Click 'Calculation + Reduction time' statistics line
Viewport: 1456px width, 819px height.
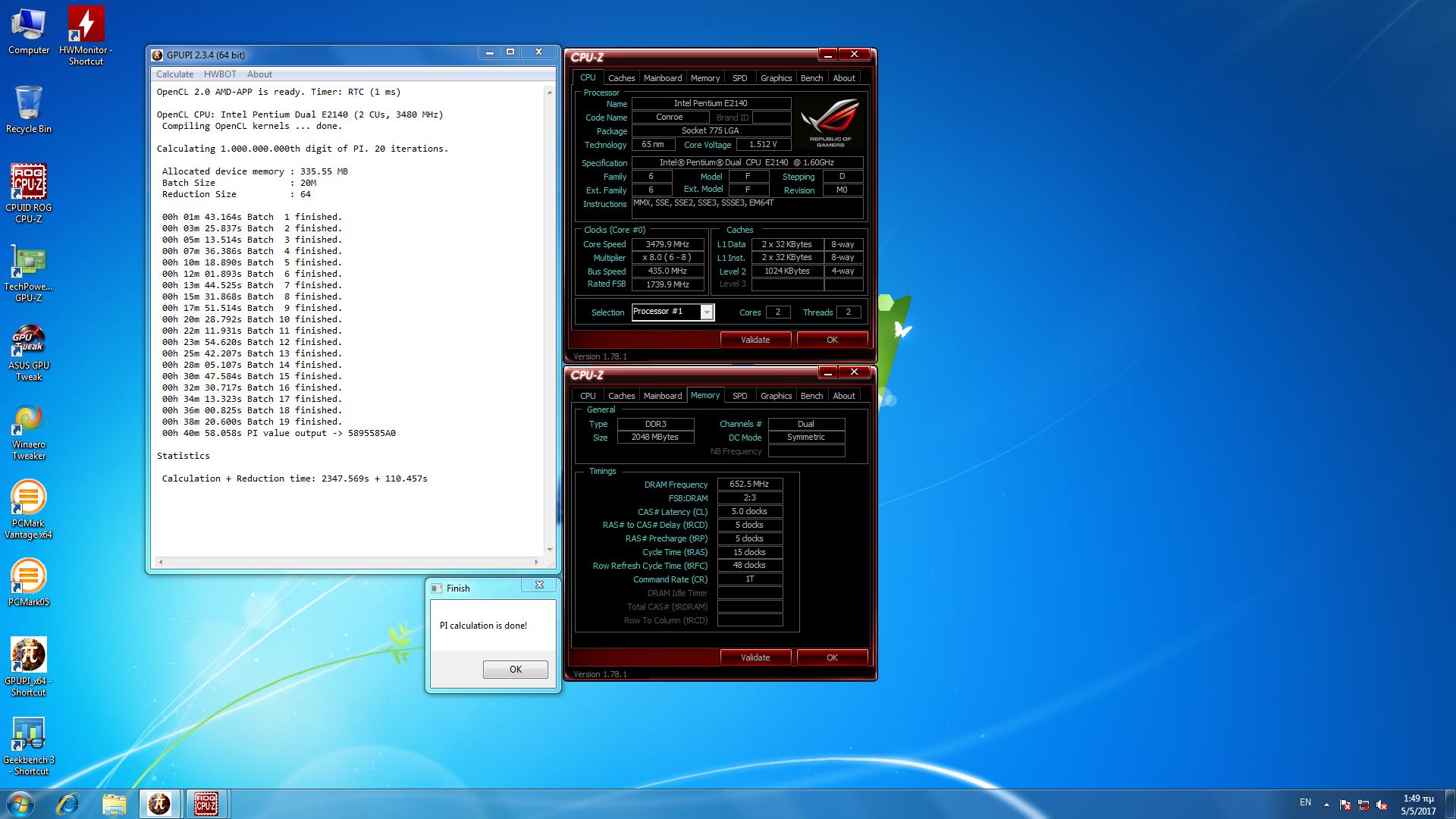pyautogui.click(x=294, y=479)
